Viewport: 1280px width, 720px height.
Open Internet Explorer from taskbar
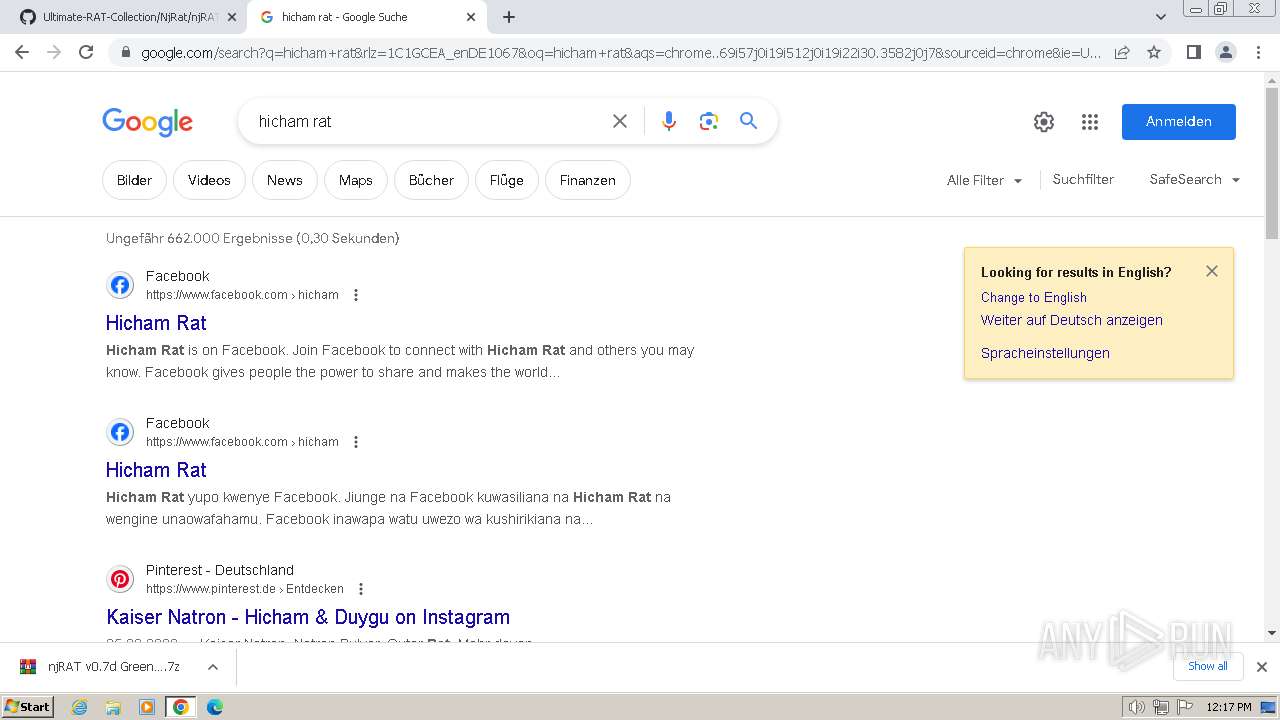pos(79,707)
